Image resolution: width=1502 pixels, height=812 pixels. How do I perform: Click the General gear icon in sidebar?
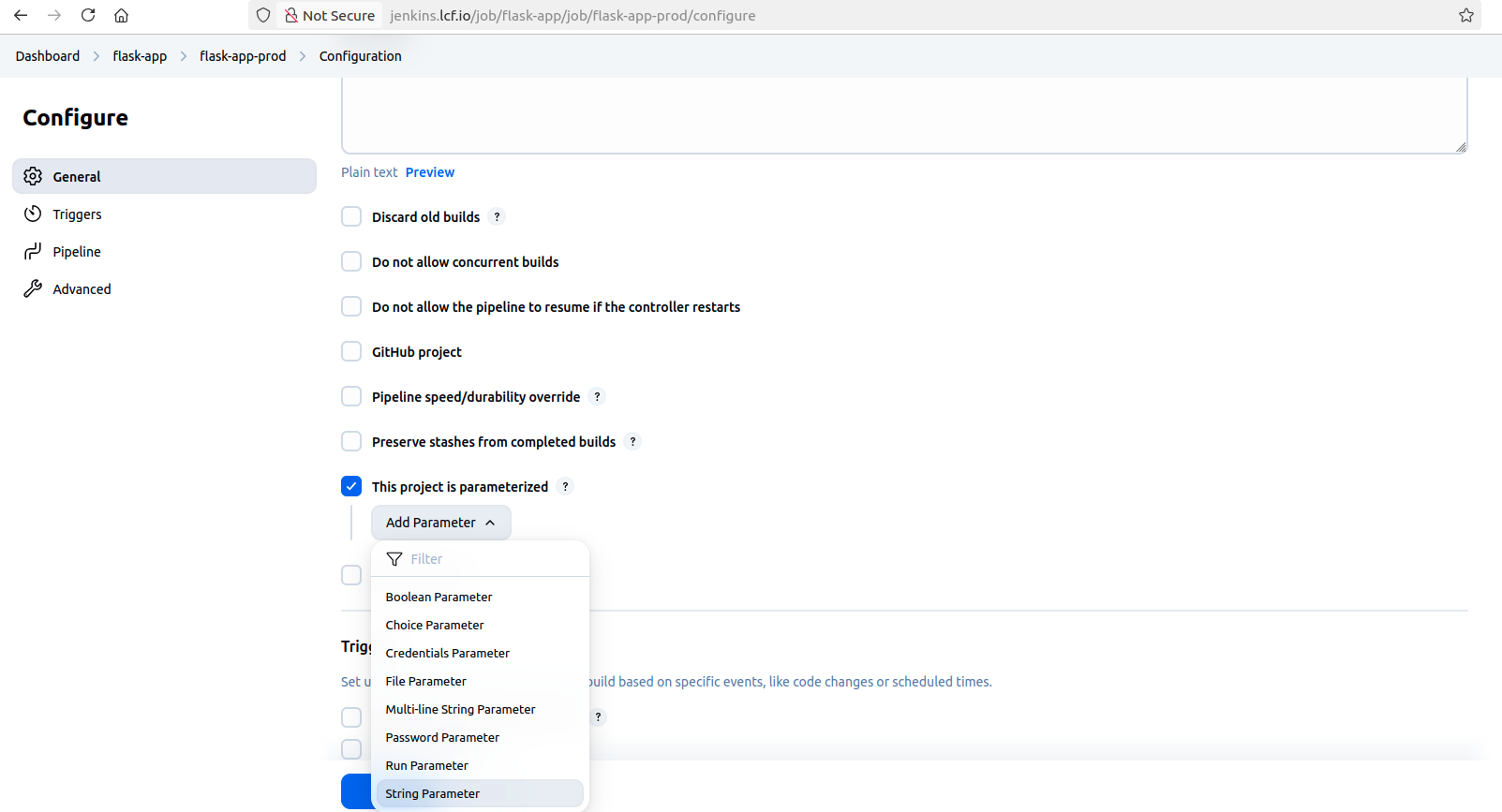coord(33,176)
